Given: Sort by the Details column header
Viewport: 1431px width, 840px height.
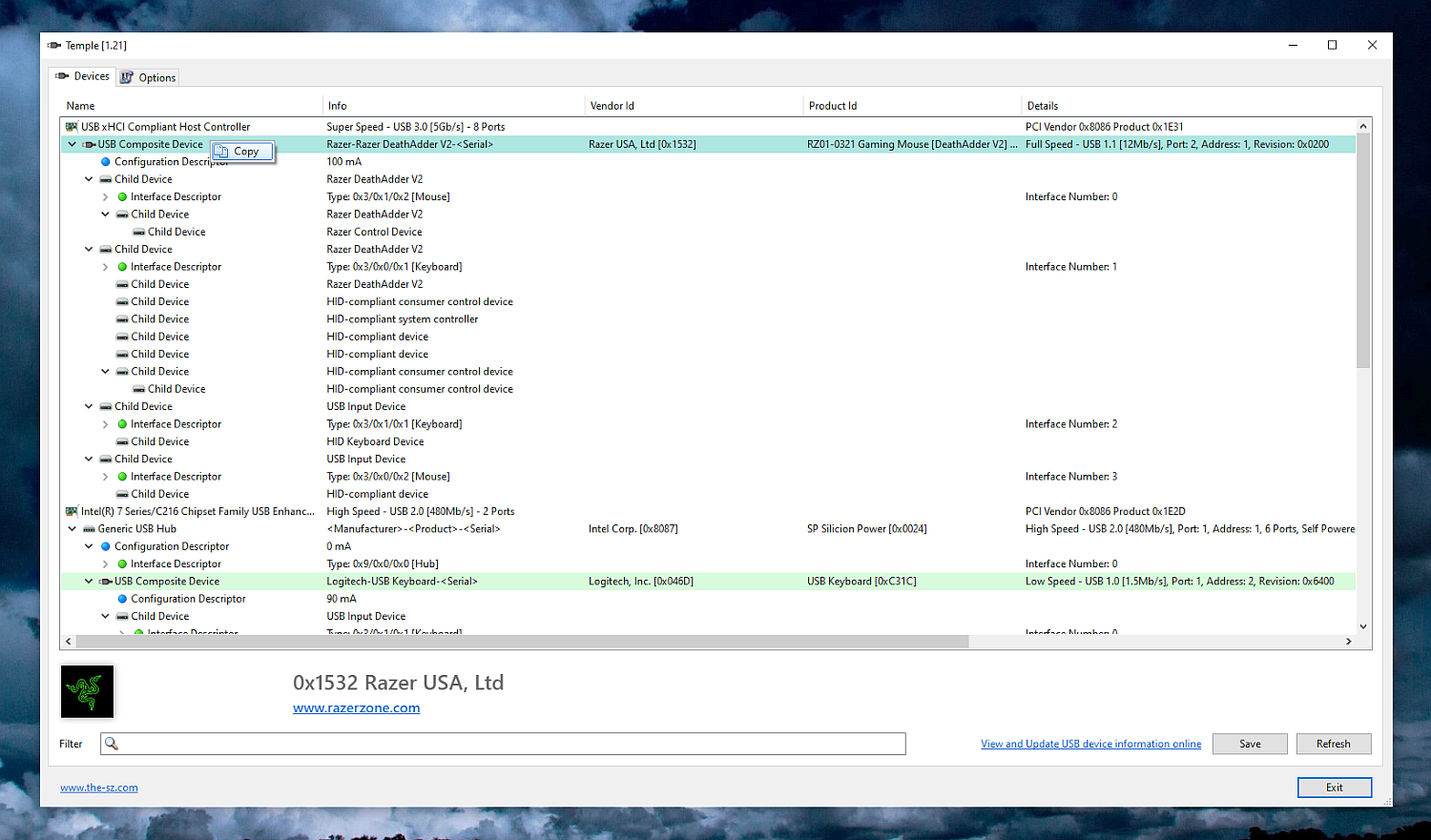Looking at the screenshot, I should 1196,106.
